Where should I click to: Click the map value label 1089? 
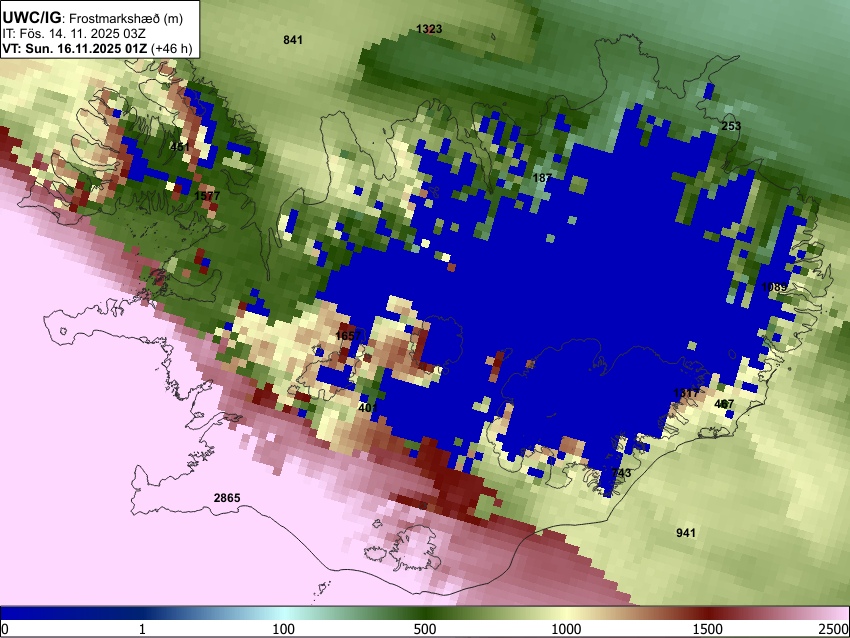pyautogui.click(x=774, y=287)
